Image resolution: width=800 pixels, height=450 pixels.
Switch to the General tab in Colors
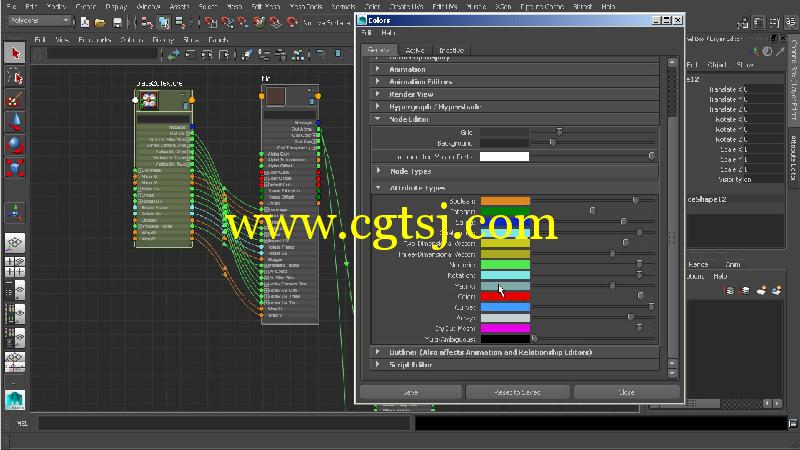coord(379,50)
